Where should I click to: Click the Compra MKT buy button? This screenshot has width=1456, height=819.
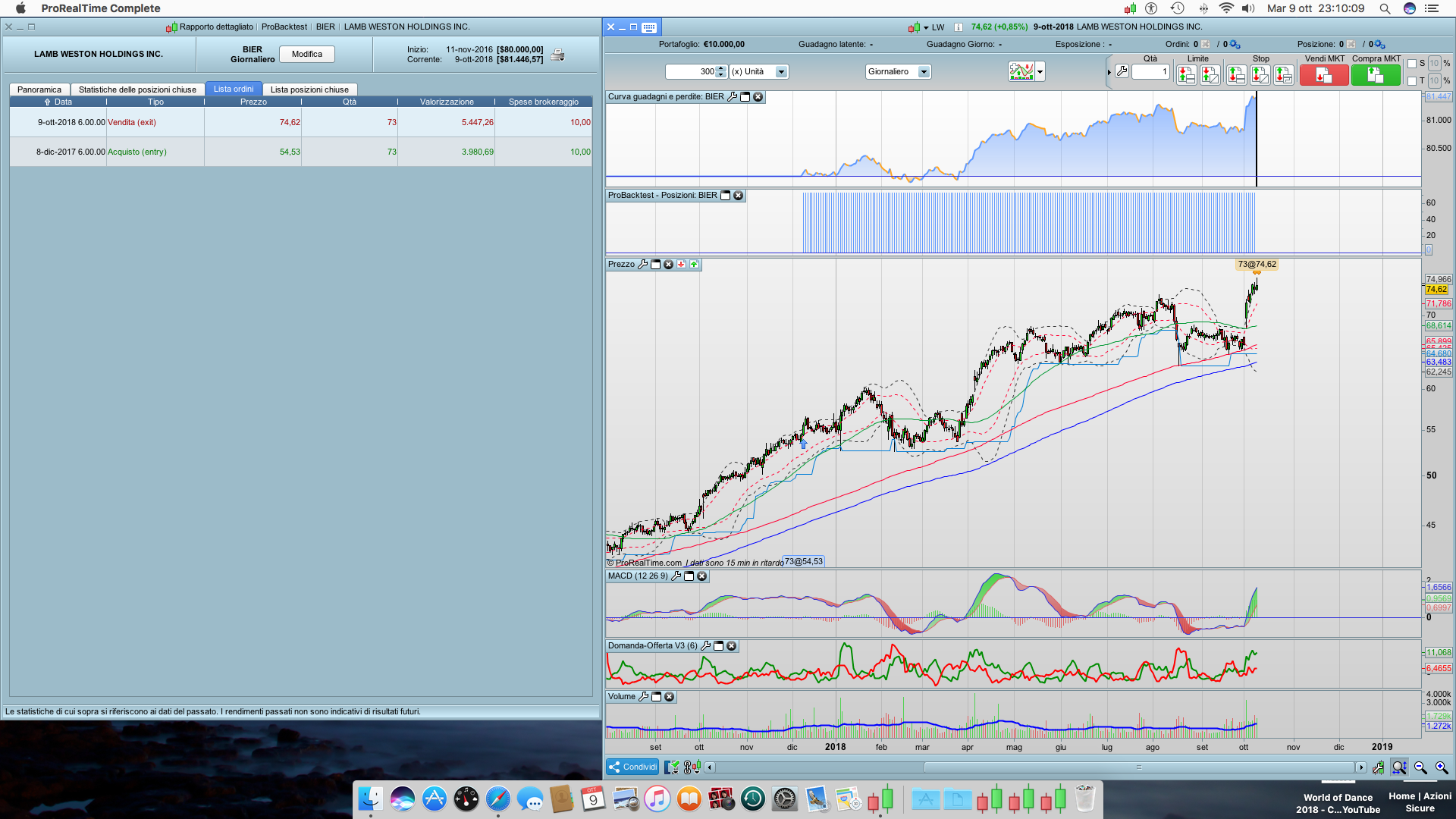tap(1375, 75)
